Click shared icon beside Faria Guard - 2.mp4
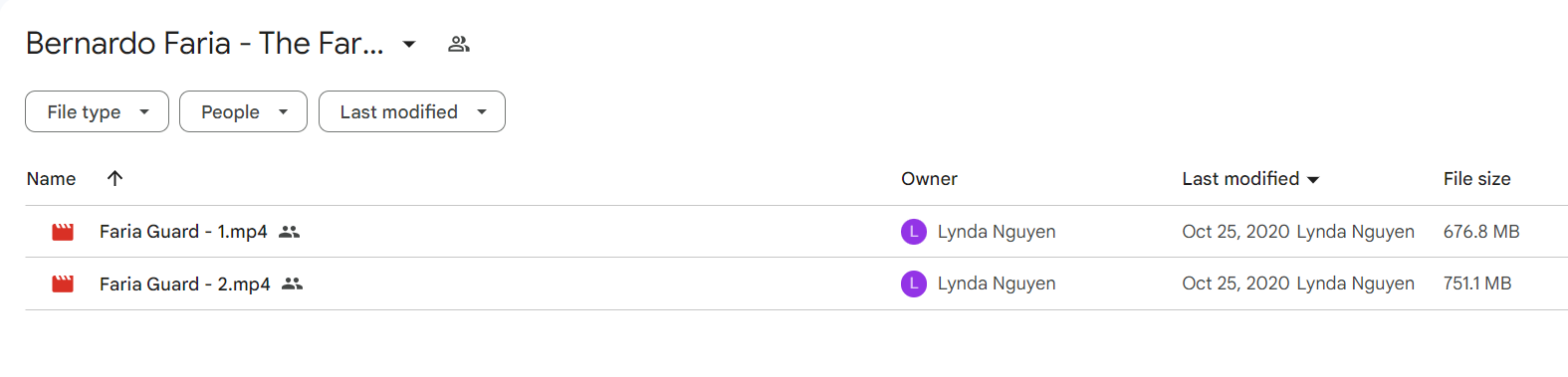Screen dimensions: 1568x377 point(292,283)
